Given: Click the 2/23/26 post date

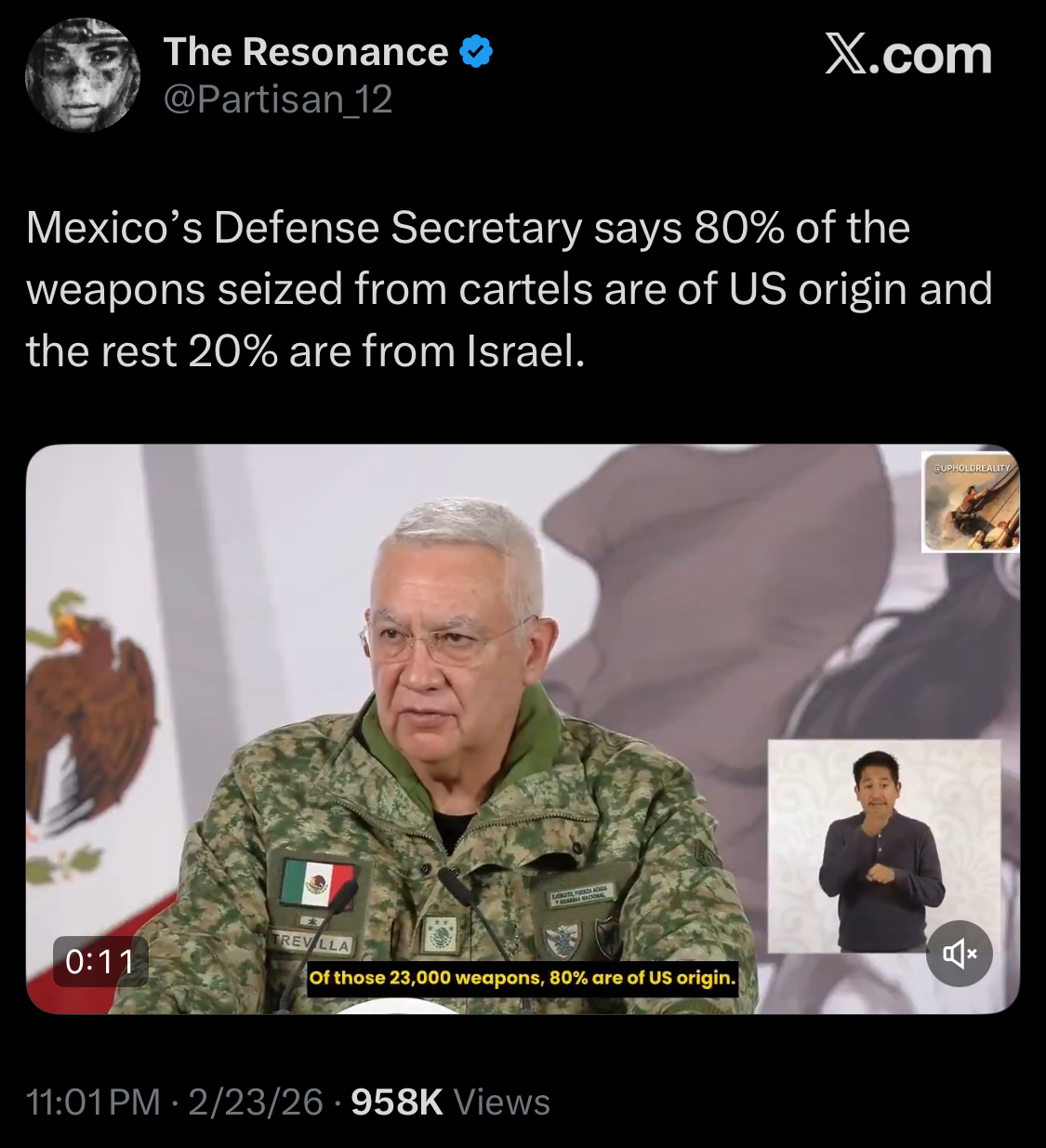Looking at the screenshot, I should click(x=256, y=1102).
